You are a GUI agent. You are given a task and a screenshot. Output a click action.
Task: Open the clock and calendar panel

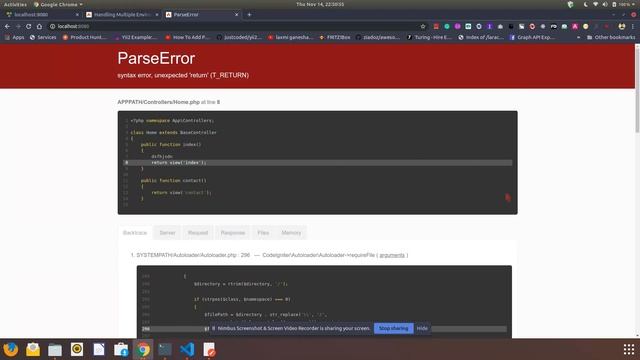(x=320, y=4)
